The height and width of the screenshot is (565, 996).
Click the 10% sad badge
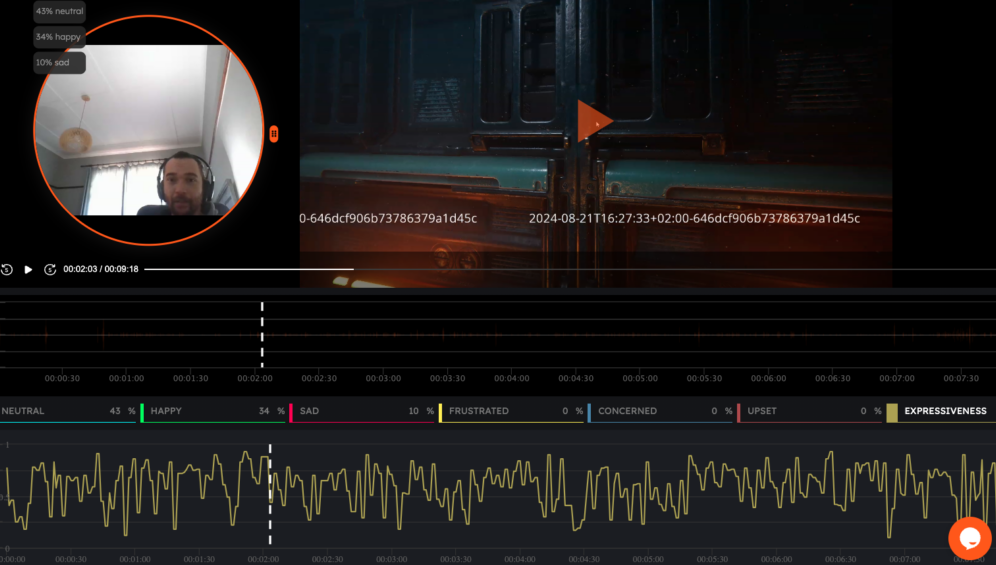[59, 62]
